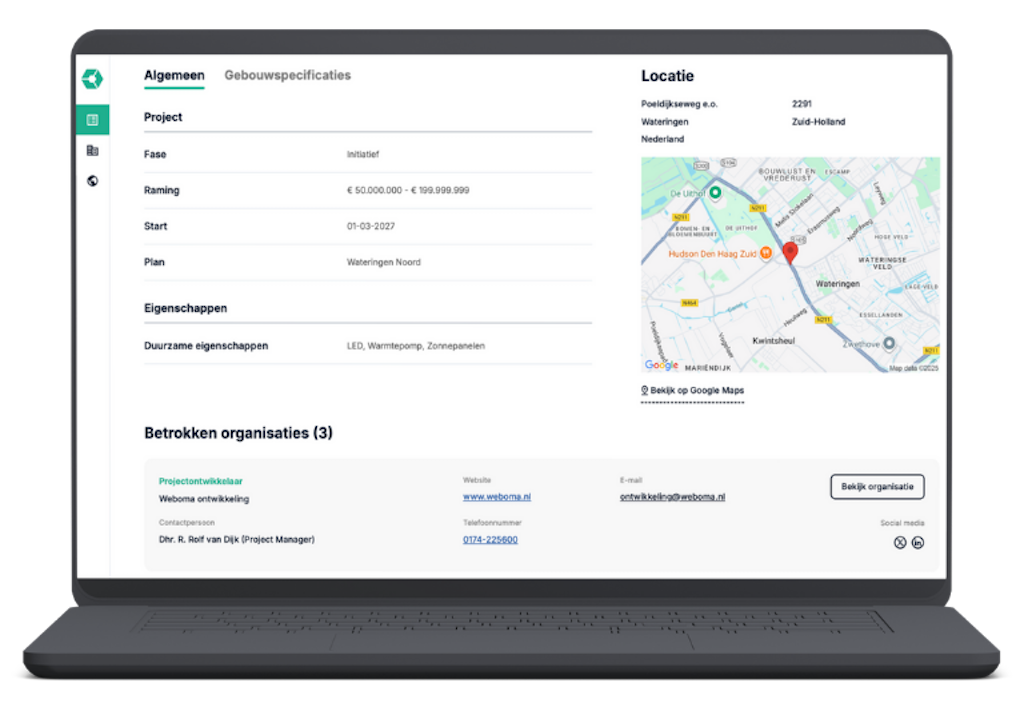This screenshot has height=711, width=1020.
Task: Click the Zwethove marker on the map
Action: pyautogui.click(x=889, y=343)
